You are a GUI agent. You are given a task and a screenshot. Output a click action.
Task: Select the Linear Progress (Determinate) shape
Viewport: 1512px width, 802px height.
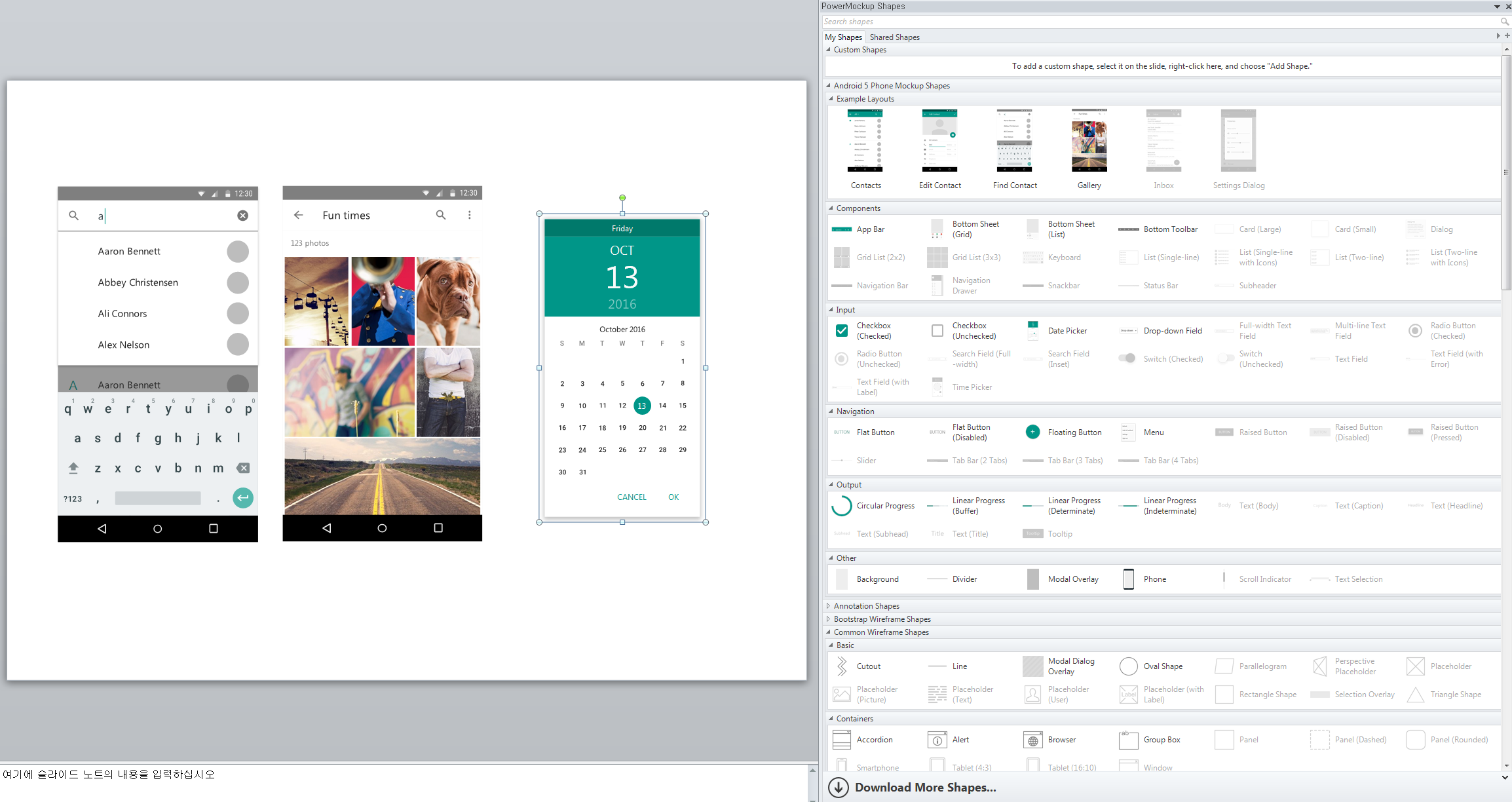click(x=1061, y=506)
